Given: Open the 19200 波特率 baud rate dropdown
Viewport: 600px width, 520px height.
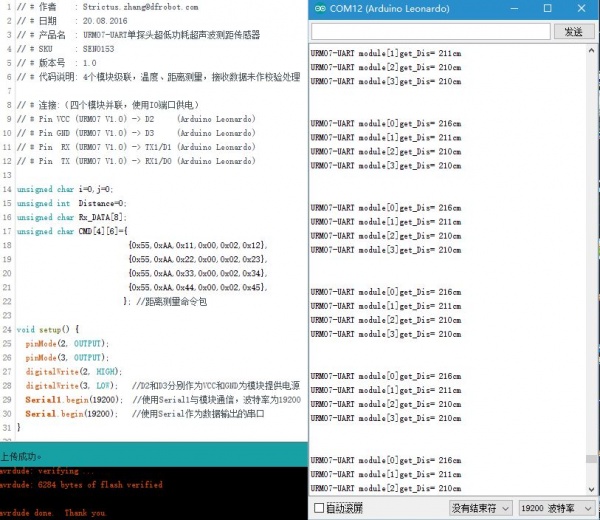Looking at the screenshot, I should (556, 508).
